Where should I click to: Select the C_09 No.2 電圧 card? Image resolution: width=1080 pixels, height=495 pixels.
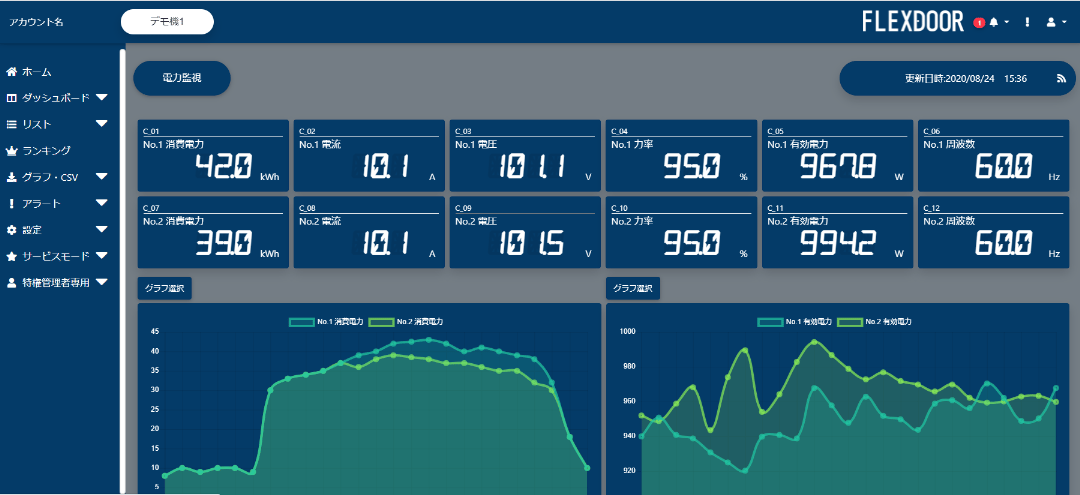coord(525,232)
